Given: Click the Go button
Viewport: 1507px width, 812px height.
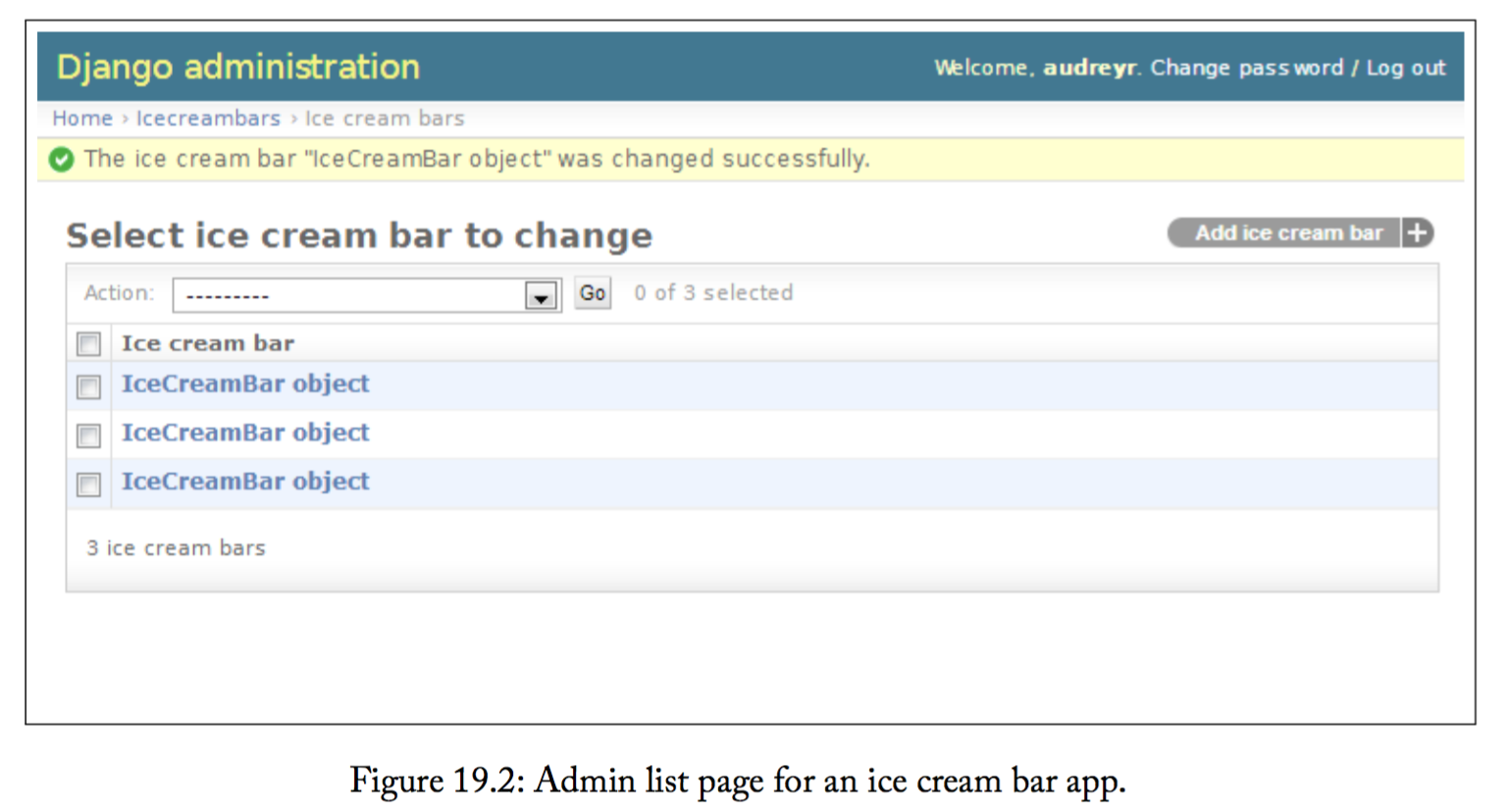Looking at the screenshot, I should [593, 293].
